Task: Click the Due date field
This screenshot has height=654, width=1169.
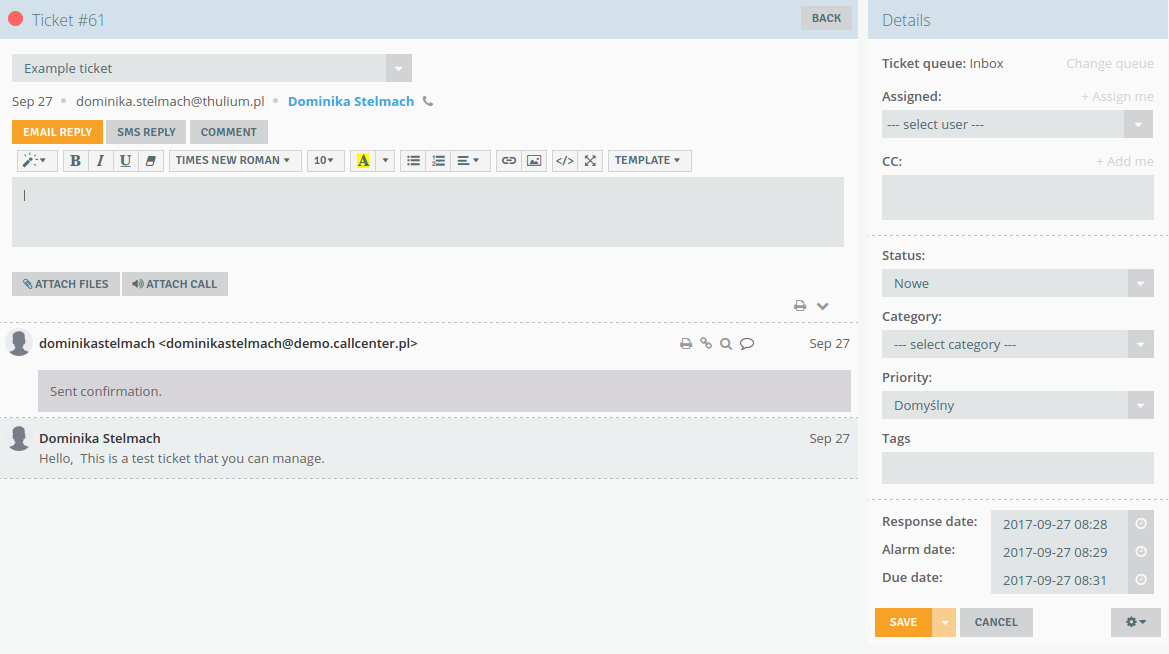Action: coord(1059,580)
